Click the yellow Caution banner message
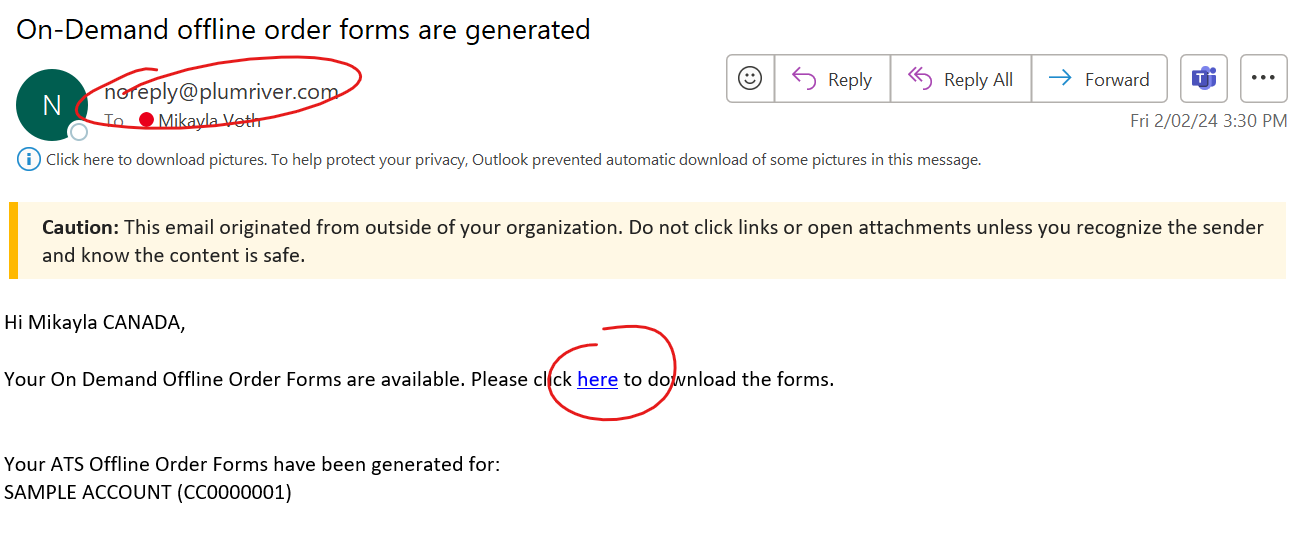Viewport: 1306px width, 544px height. click(x=652, y=241)
